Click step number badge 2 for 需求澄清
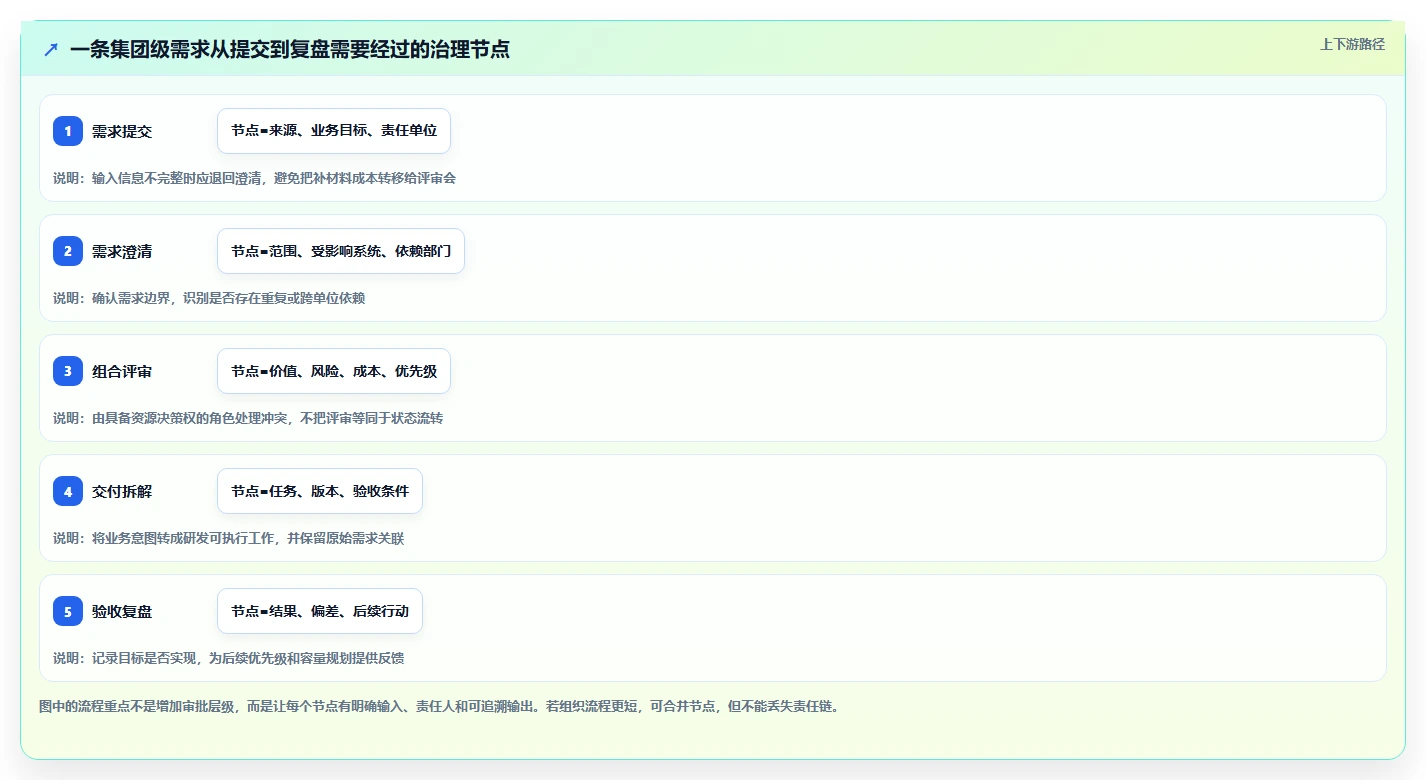1426x780 pixels. (68, 251)
